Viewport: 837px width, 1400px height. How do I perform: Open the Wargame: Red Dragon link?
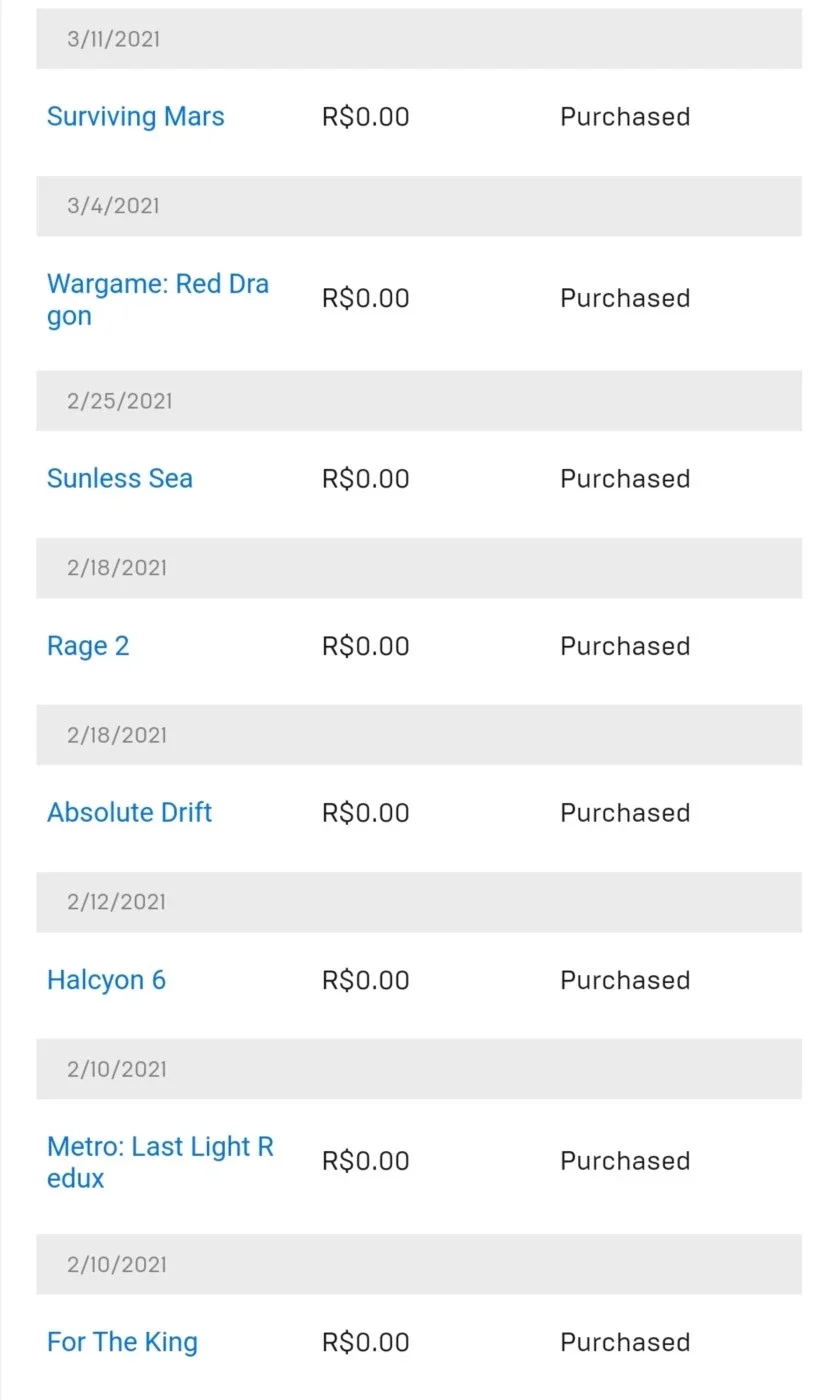click(158, 300)
